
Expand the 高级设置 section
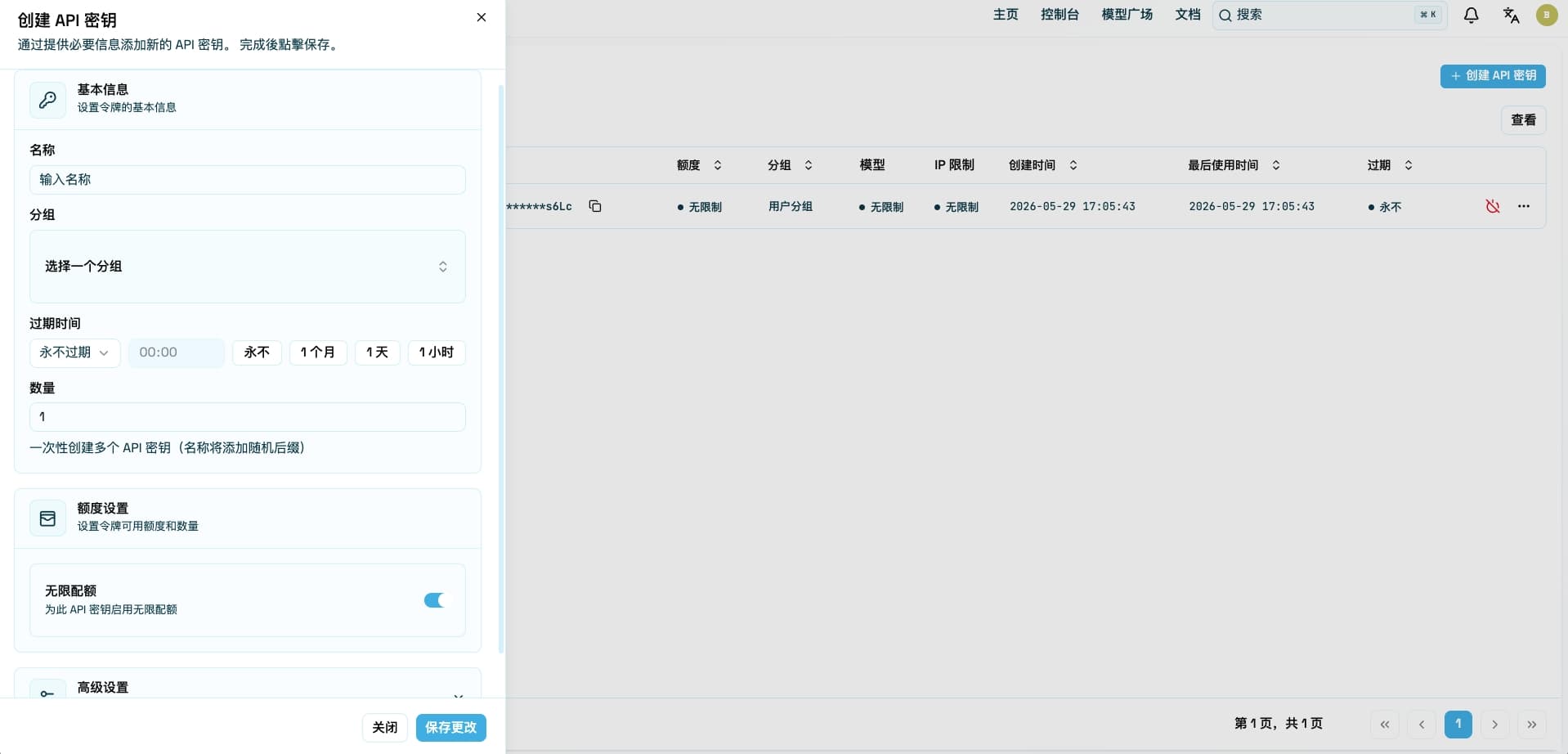pos(459,695)
